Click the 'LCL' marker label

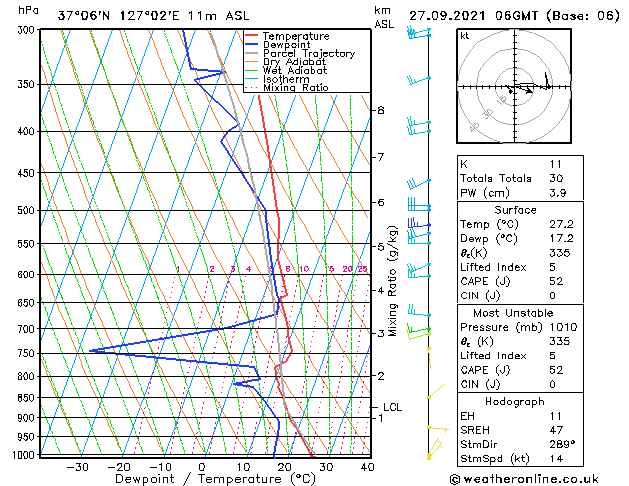392,407
